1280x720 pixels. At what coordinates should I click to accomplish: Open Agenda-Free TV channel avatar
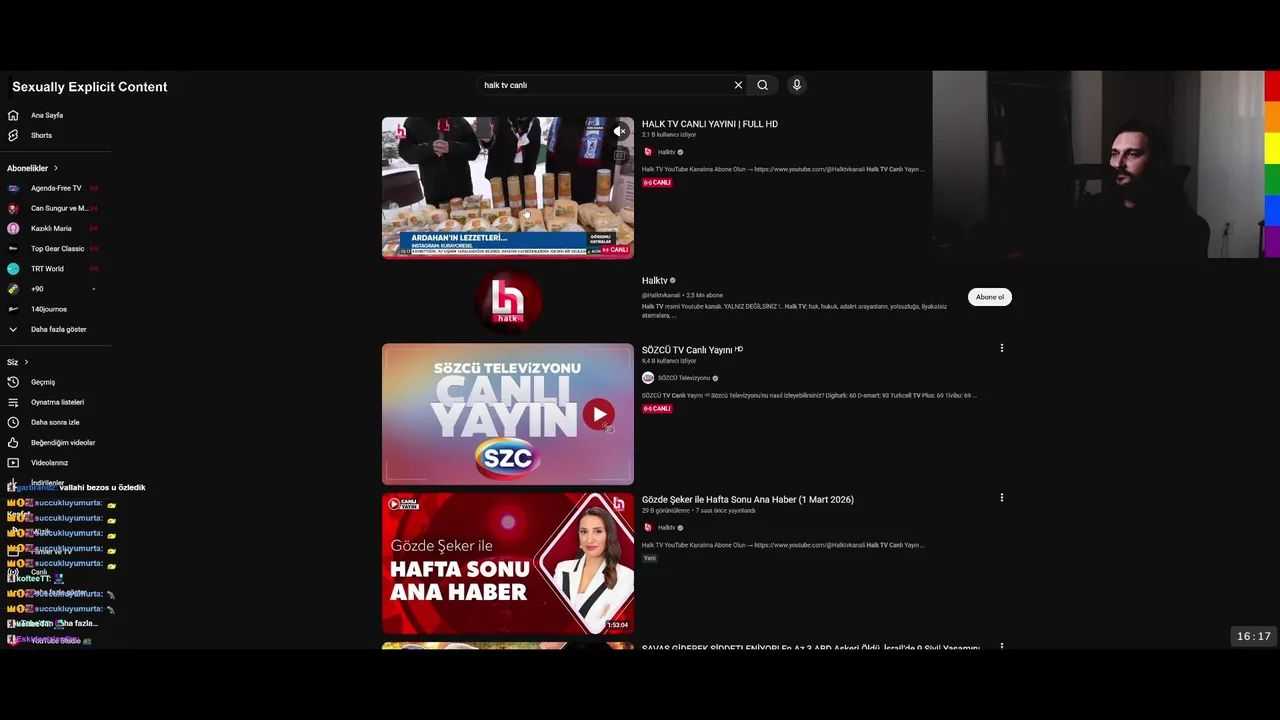click(x=13, y=188)
